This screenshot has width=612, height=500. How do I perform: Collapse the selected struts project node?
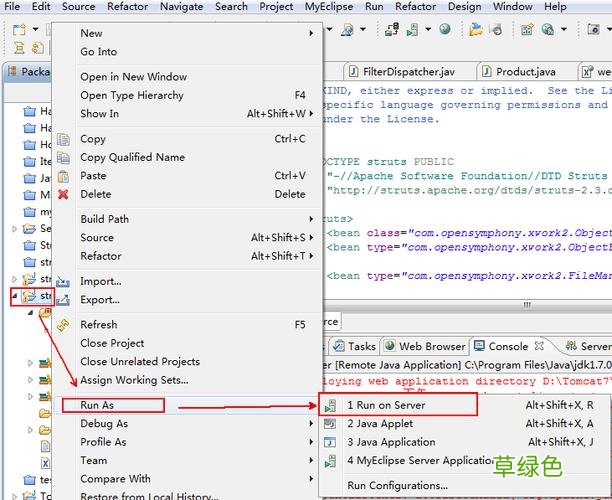click(x=14, y=296)
